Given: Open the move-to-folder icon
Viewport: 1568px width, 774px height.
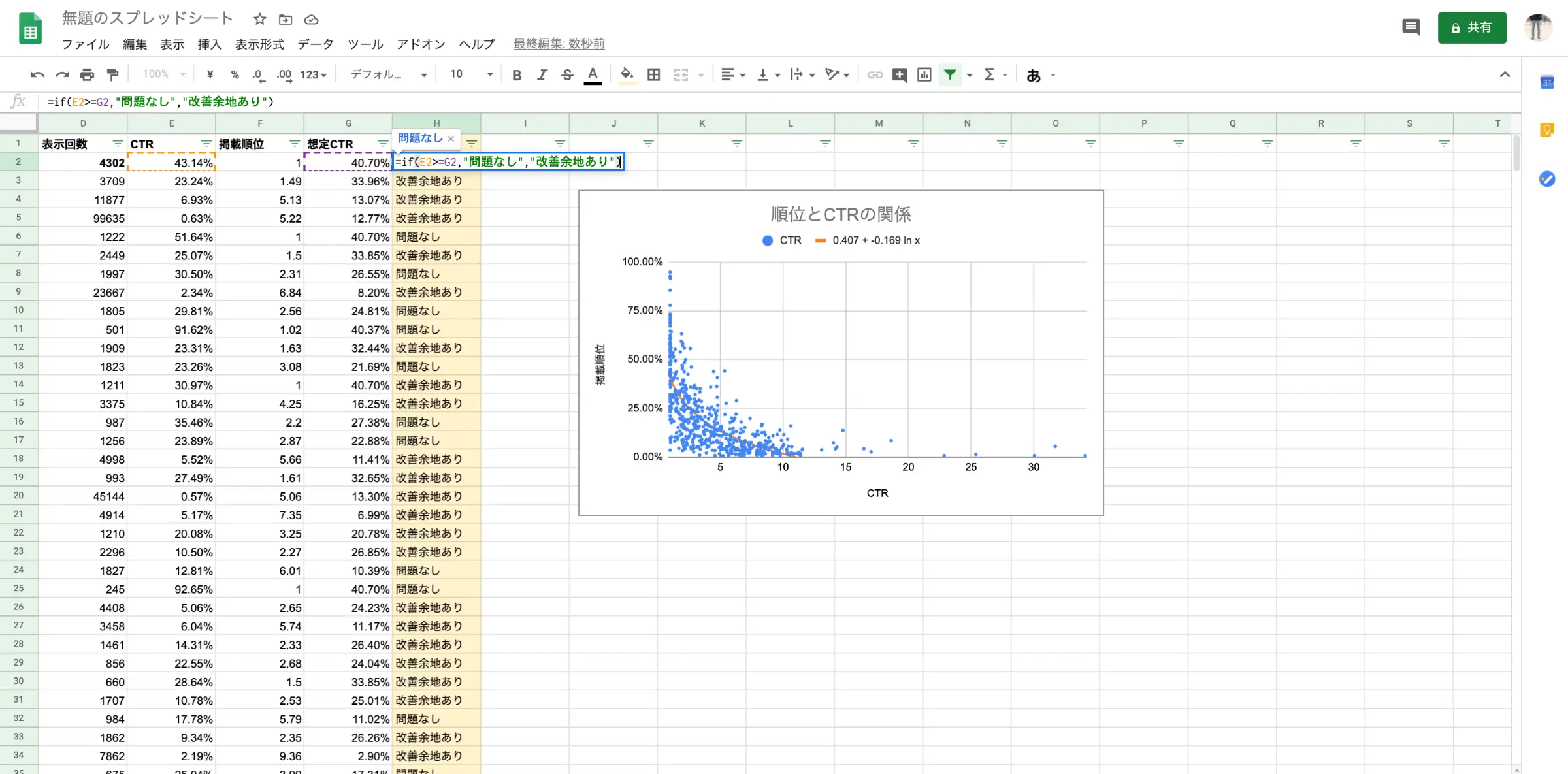Looking at the screenshot, I should [x=286, y=20].
